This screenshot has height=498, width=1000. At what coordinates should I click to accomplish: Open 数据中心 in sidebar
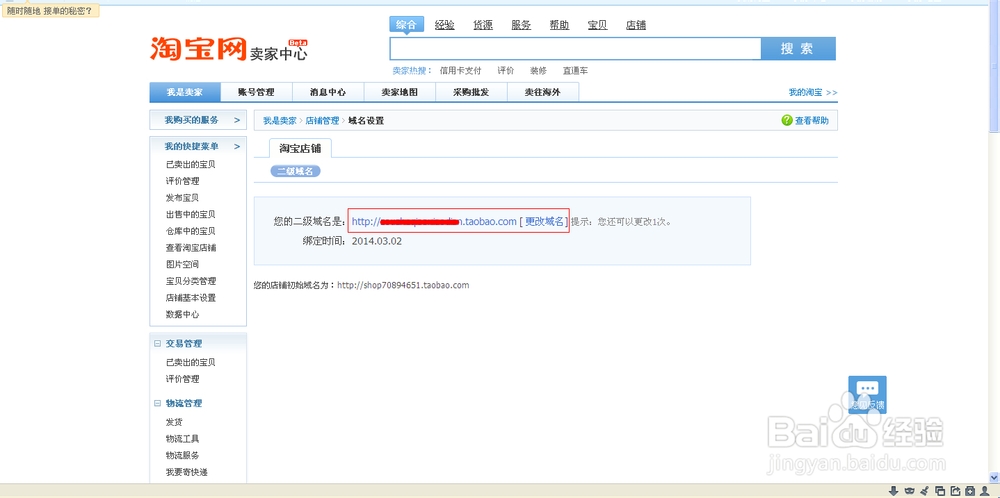point(182,314)
